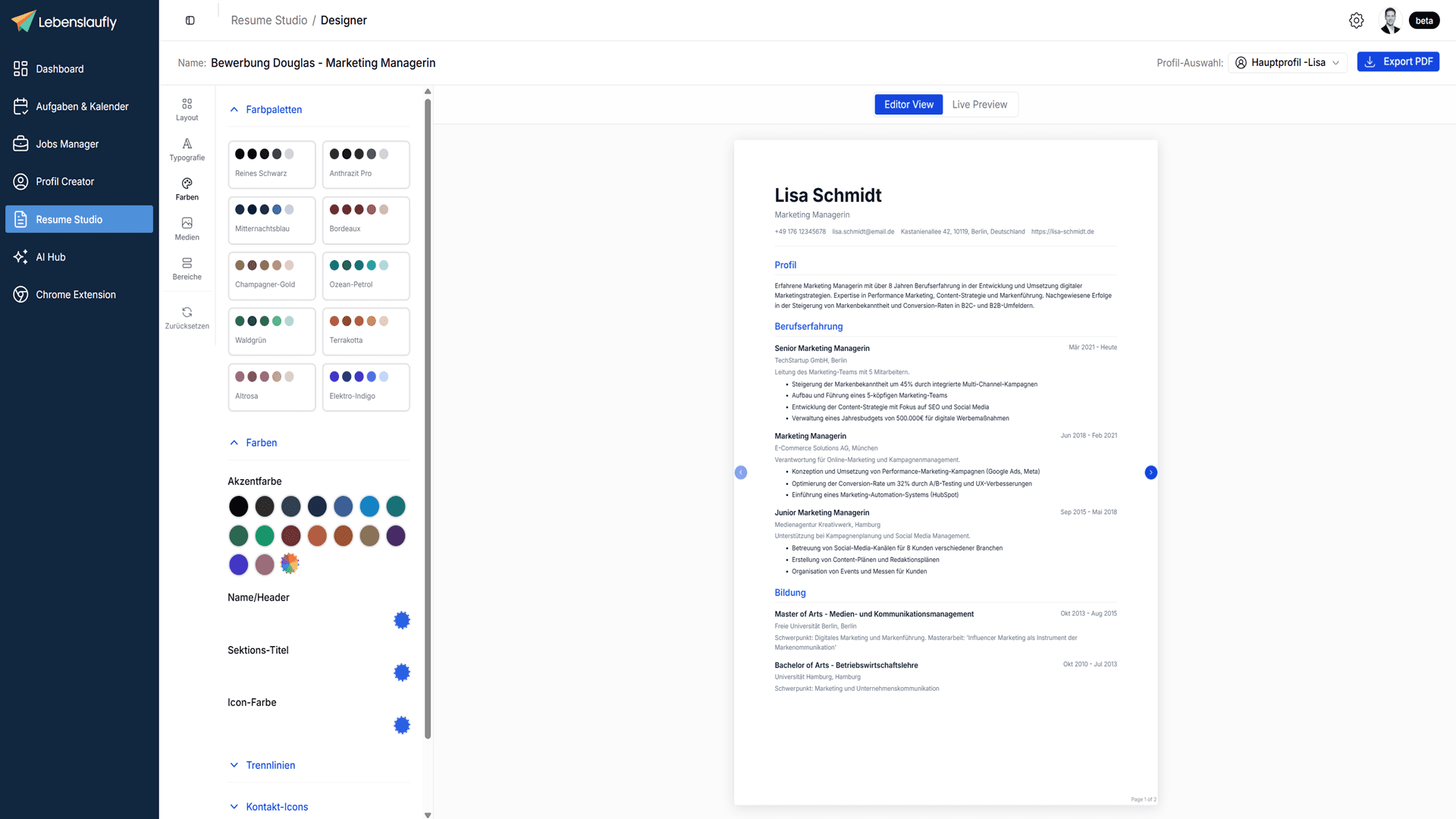Expand the Kontakt-Icons section
The image size is (1456, 819).
[276, 806]
